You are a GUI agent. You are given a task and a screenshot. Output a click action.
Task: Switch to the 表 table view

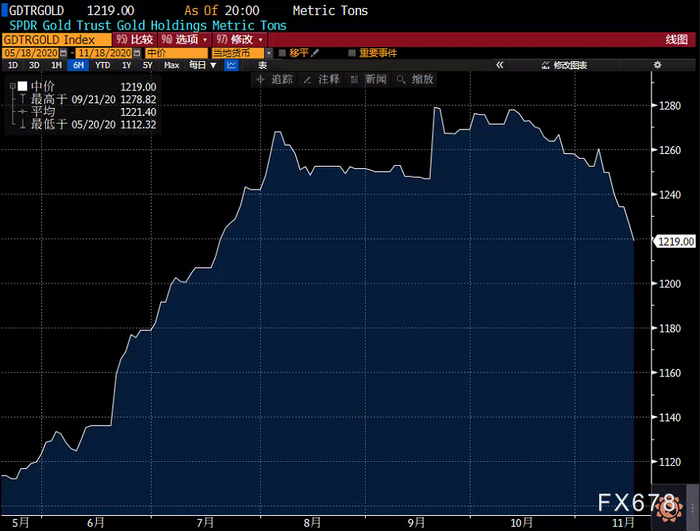[262, 65]
